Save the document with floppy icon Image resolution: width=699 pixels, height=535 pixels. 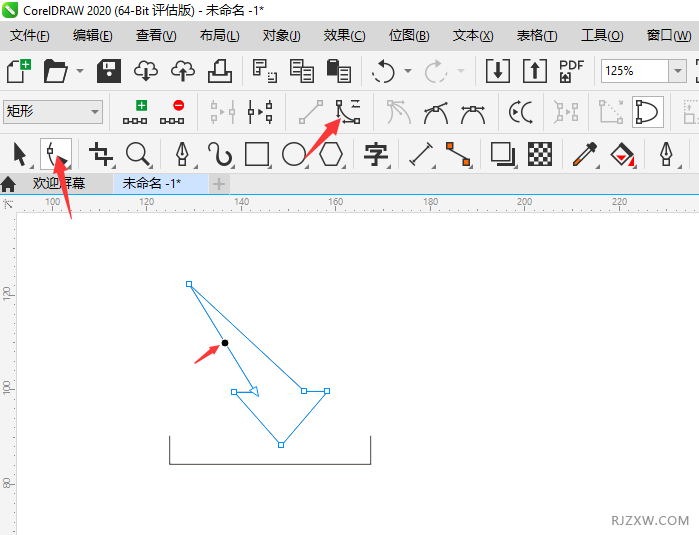109,71
